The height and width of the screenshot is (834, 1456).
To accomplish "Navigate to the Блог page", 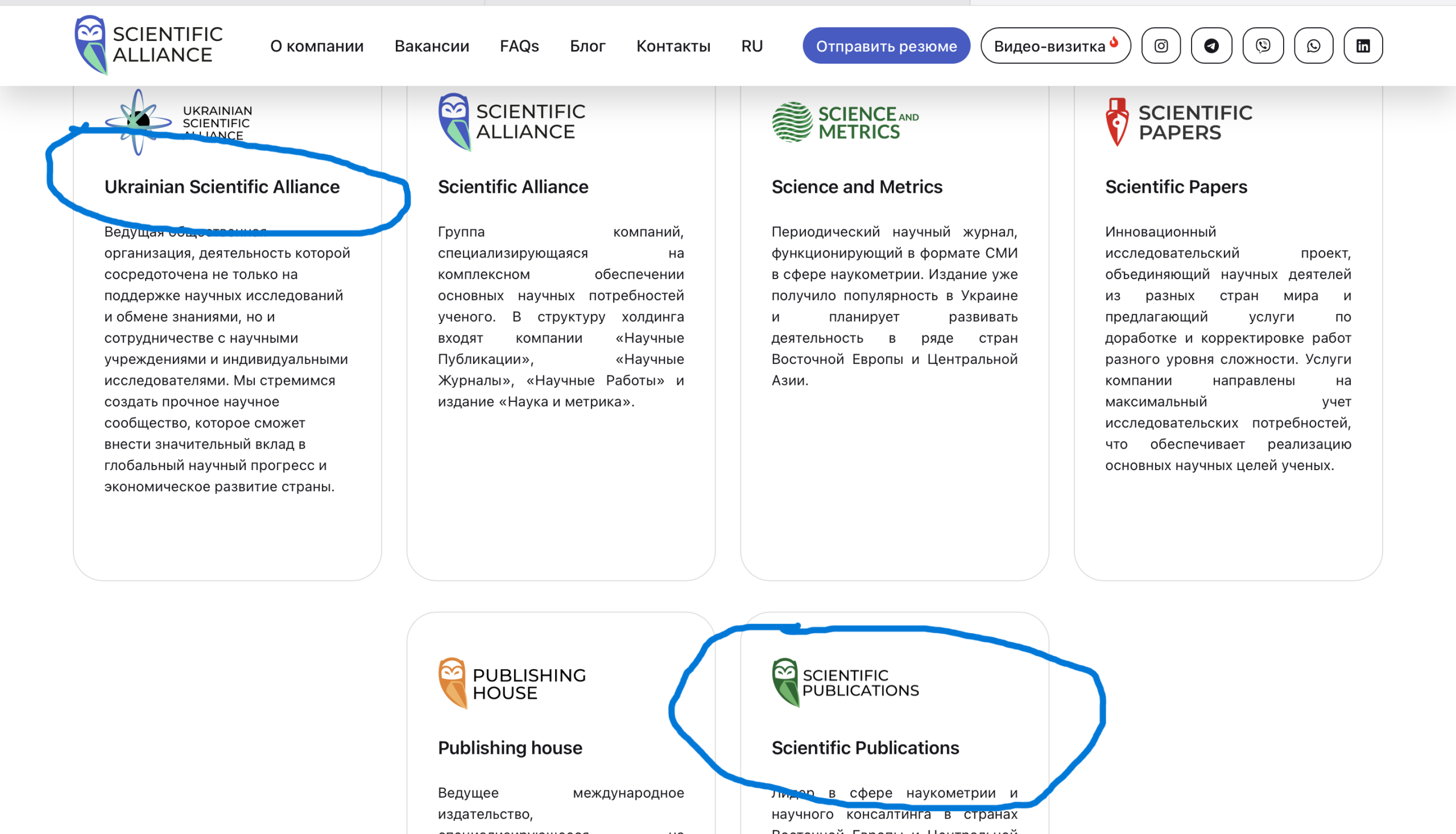I will click(588, 46).
